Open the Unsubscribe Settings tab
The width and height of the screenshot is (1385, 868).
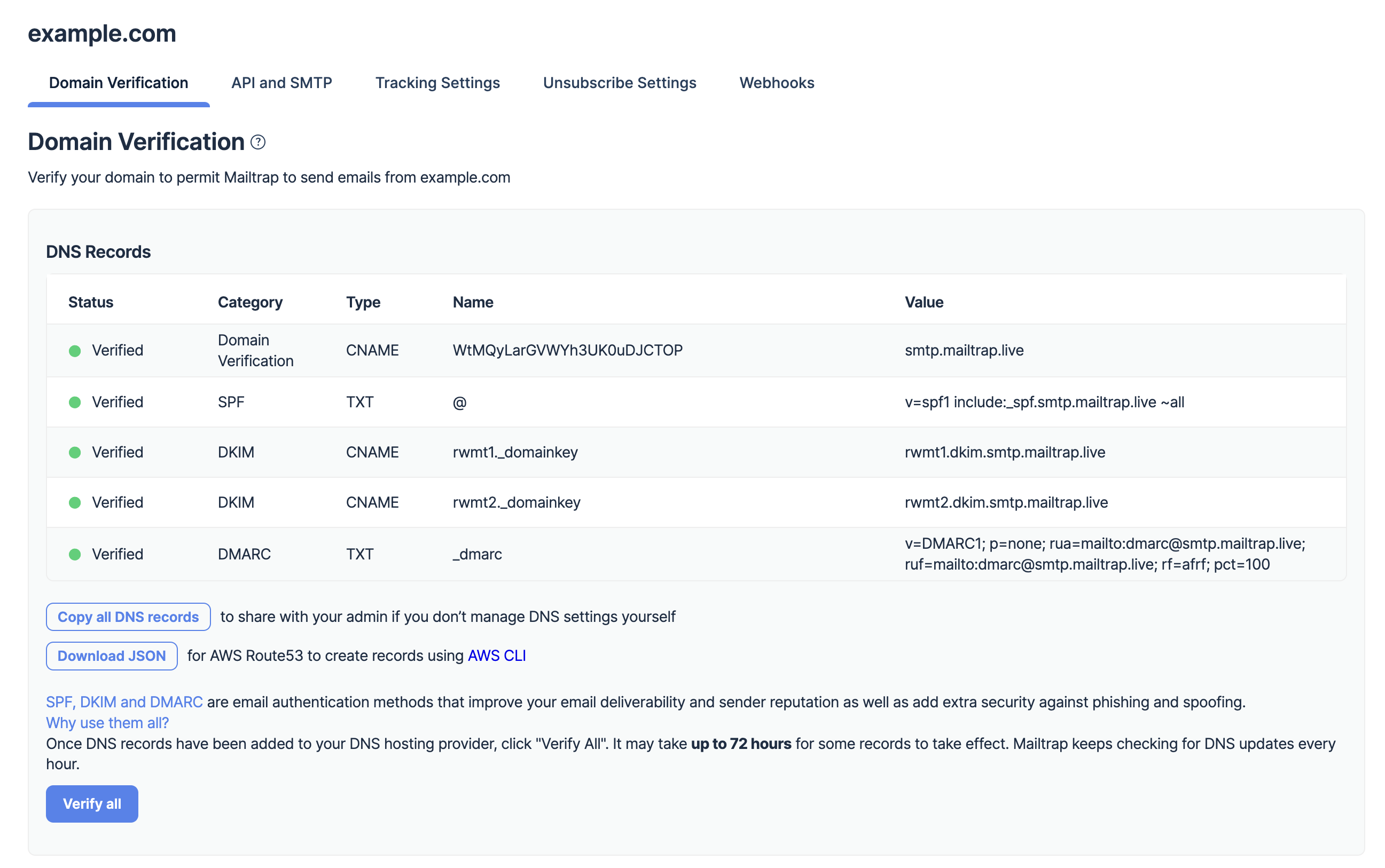pyautogui.click(x=619, y=83)
